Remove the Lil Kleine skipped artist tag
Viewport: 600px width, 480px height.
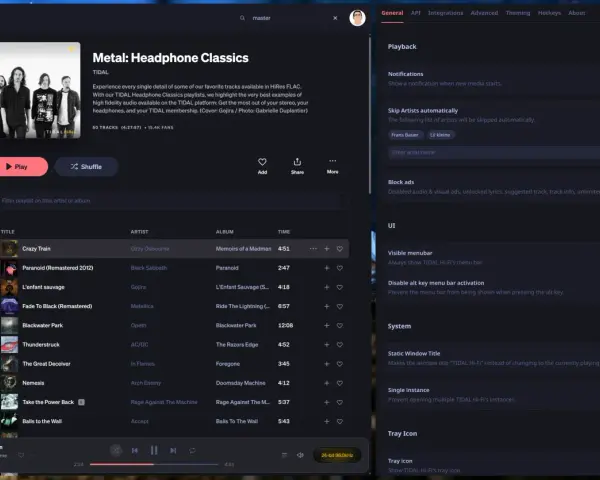pyautogui.click(x=440, y=135)
